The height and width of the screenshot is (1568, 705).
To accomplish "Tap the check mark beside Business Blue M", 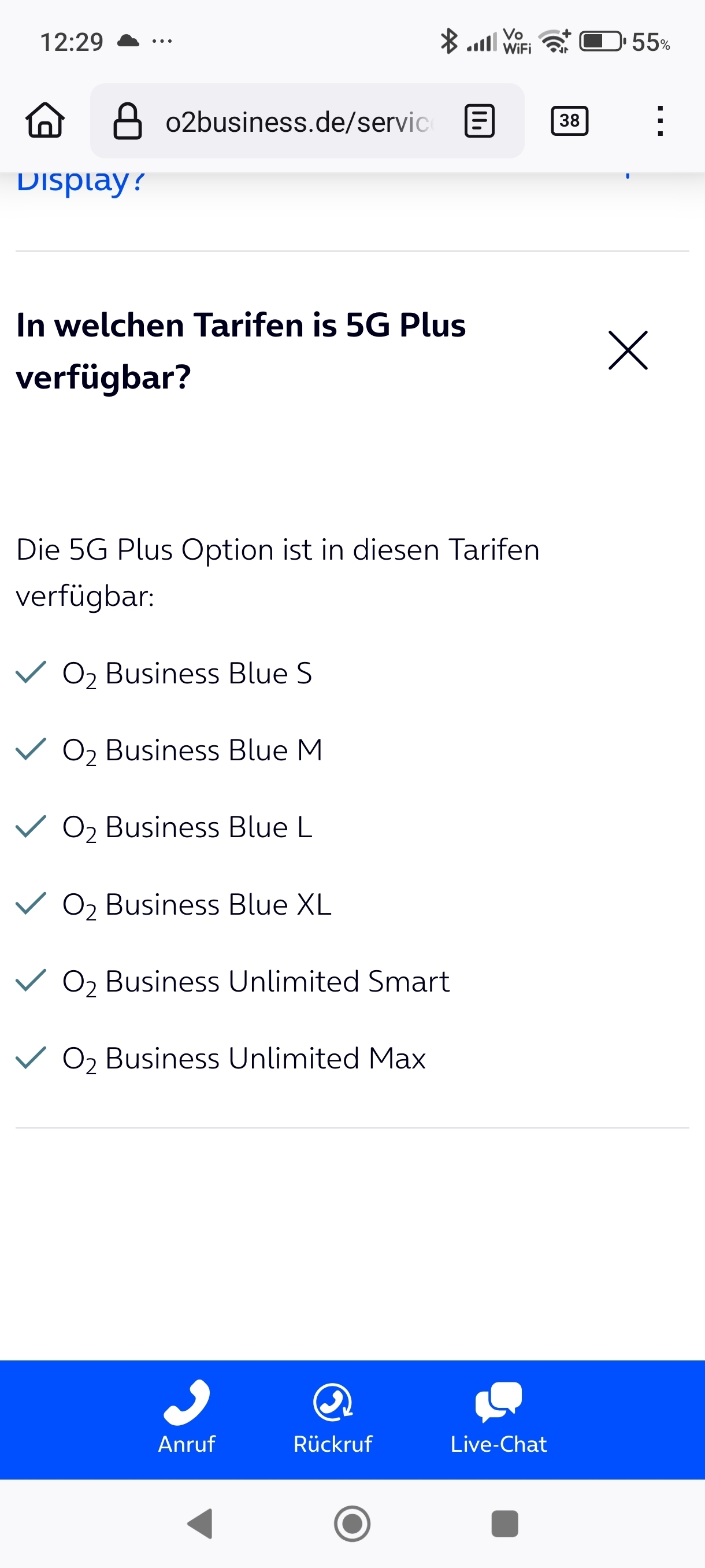I will 31,749.
